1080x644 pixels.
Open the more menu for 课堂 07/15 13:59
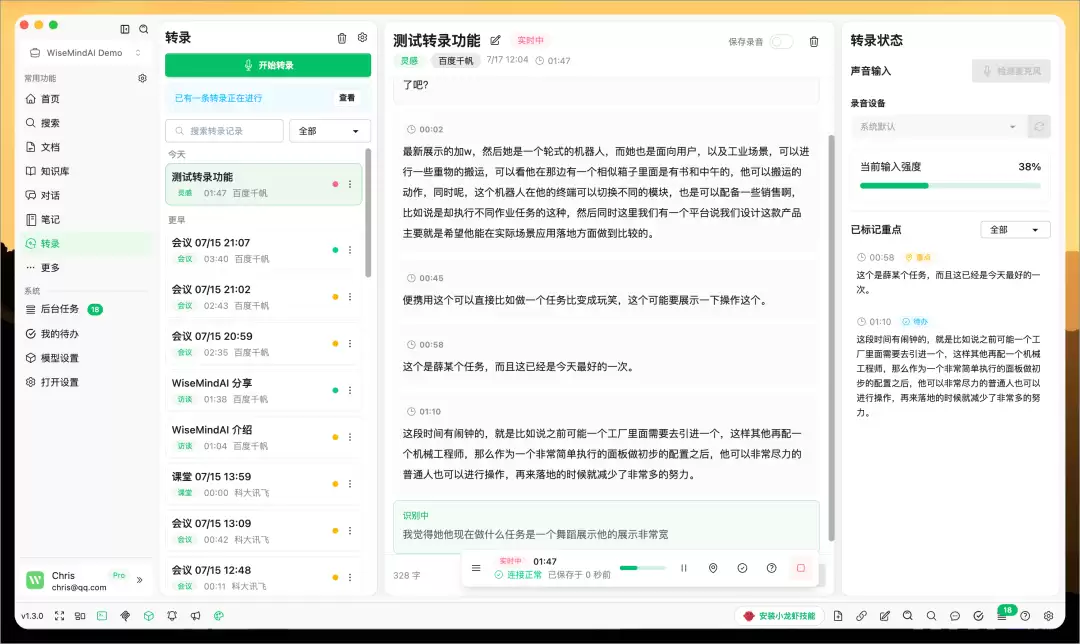(x=350, y=484)
